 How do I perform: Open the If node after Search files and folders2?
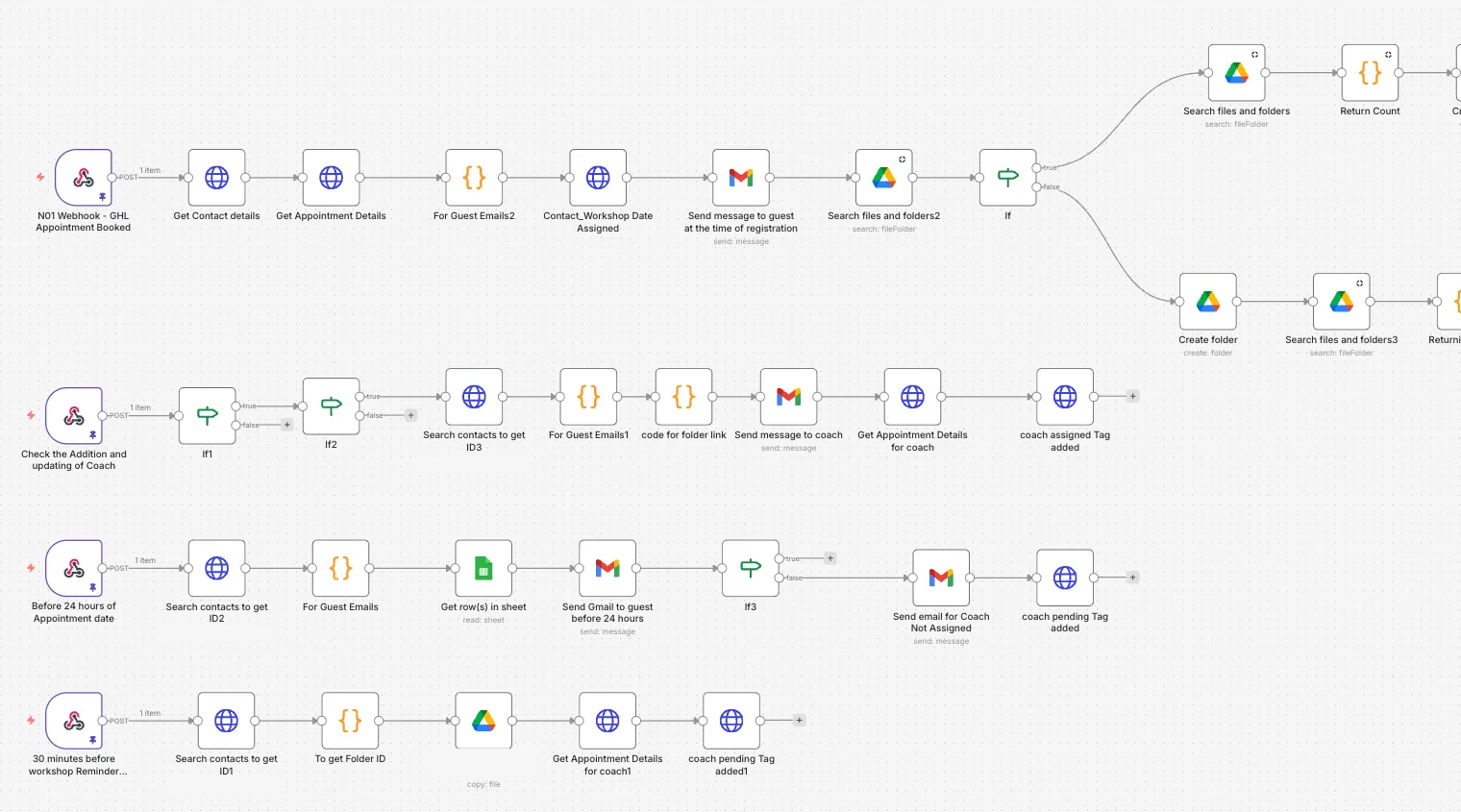(1008, 177)
